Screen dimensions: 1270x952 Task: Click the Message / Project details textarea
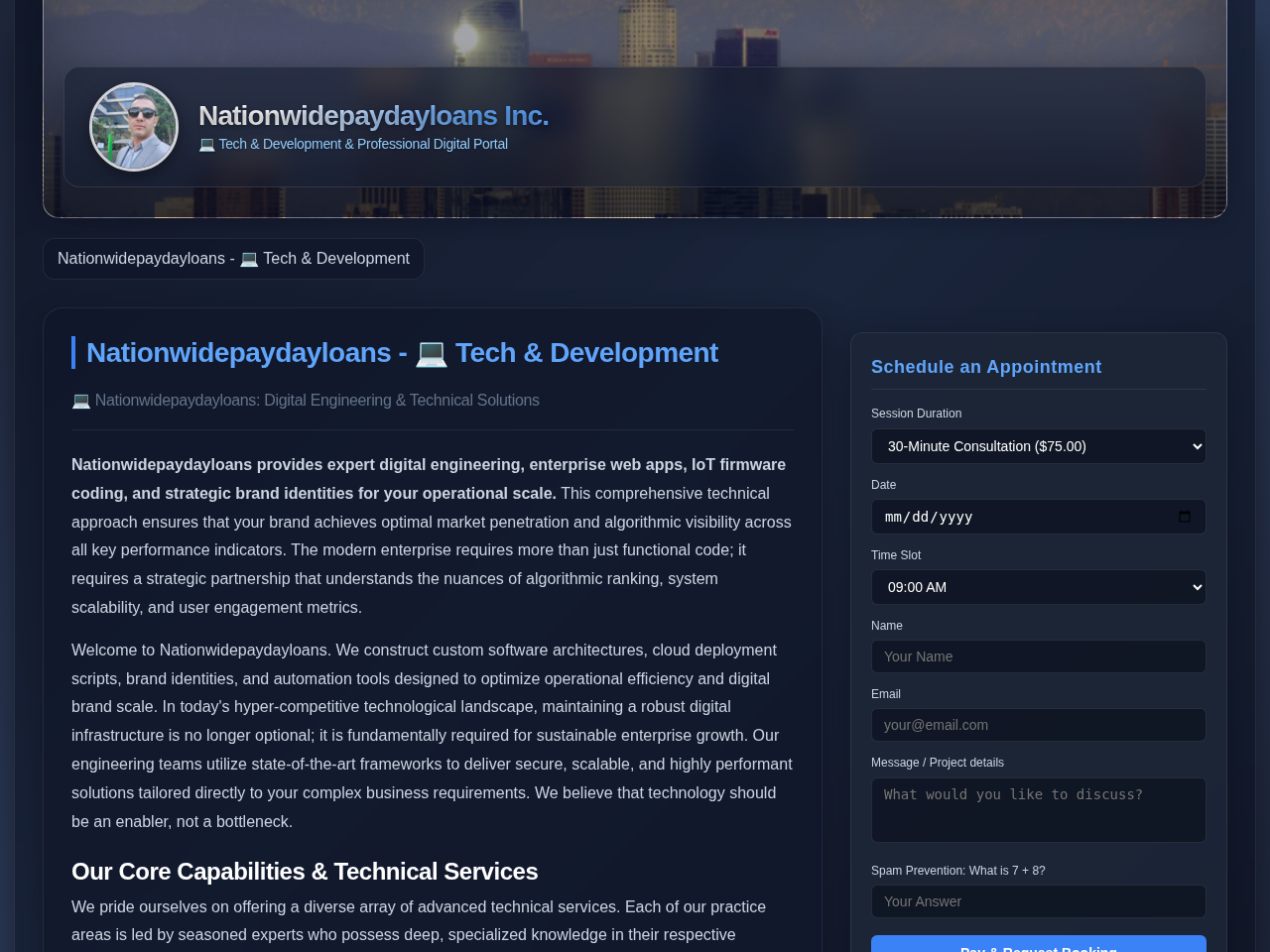click(x=1039, y=810)
